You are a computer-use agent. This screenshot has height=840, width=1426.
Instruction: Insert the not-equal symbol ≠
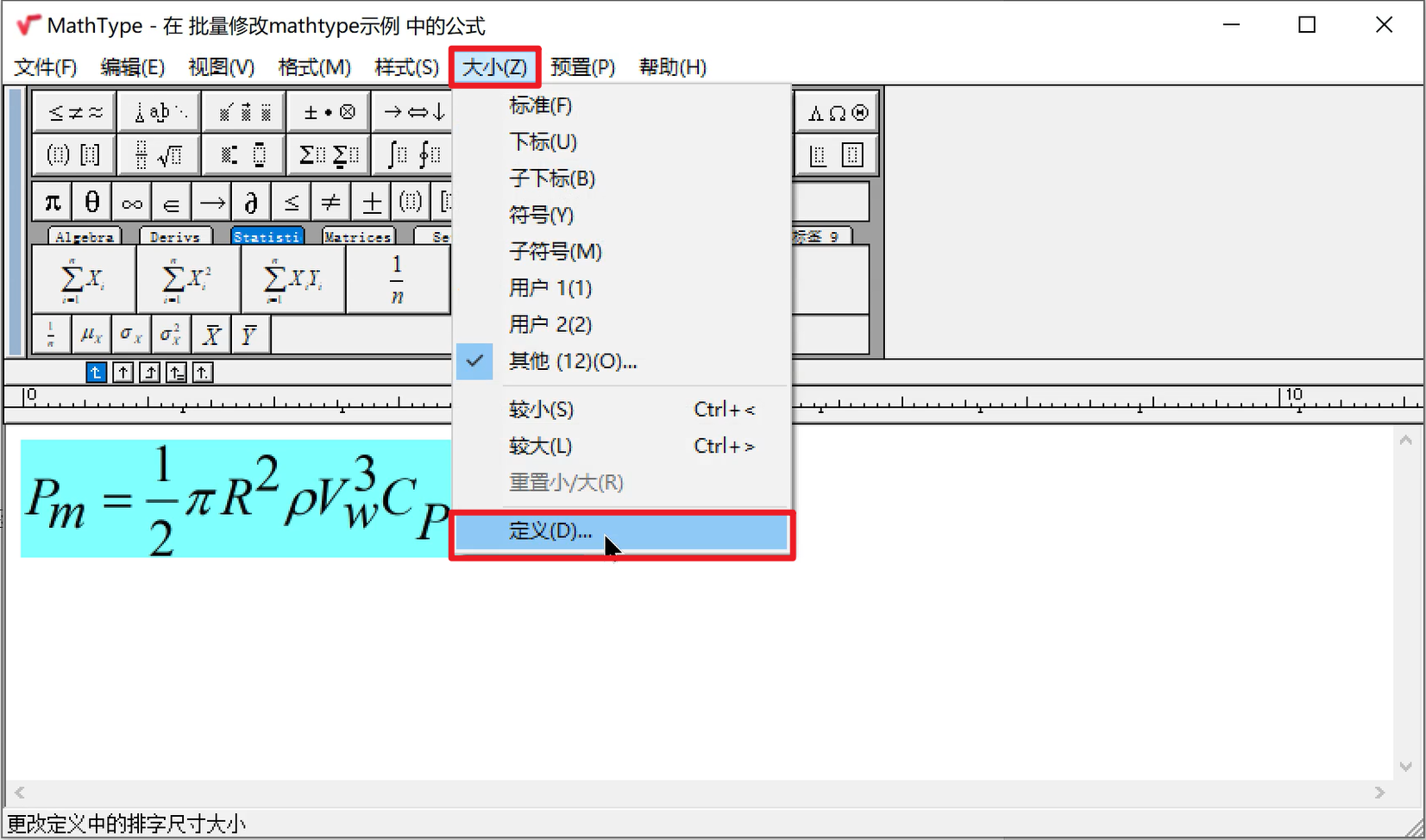[x=330, y=203]
